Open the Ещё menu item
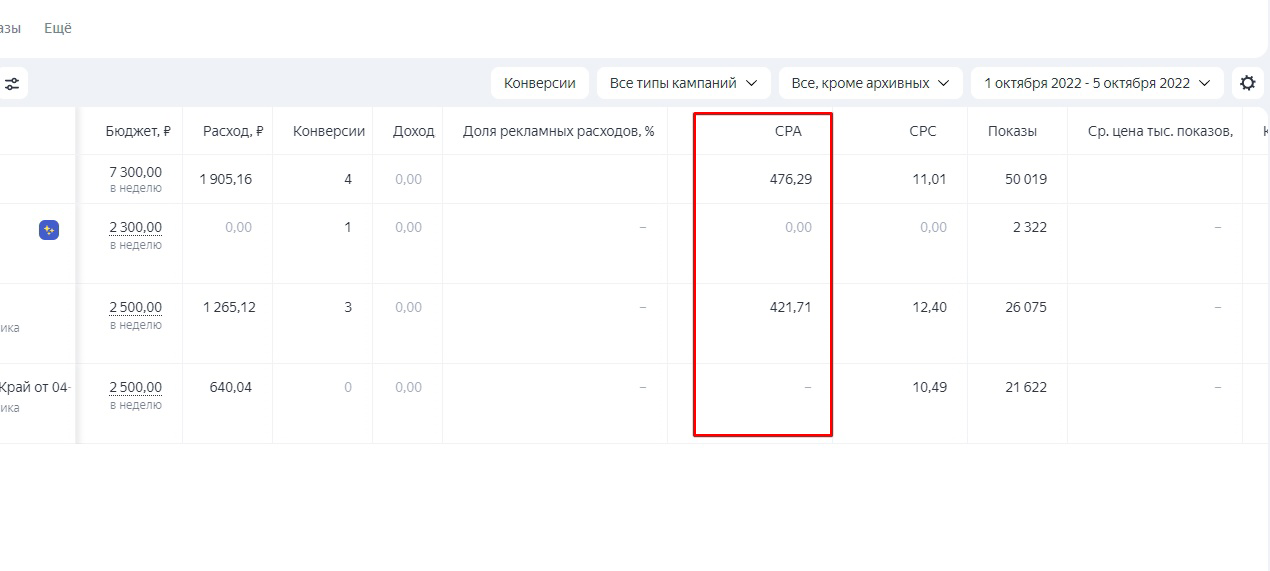Viewport: 1270px width, 571px height. point(58,28)
